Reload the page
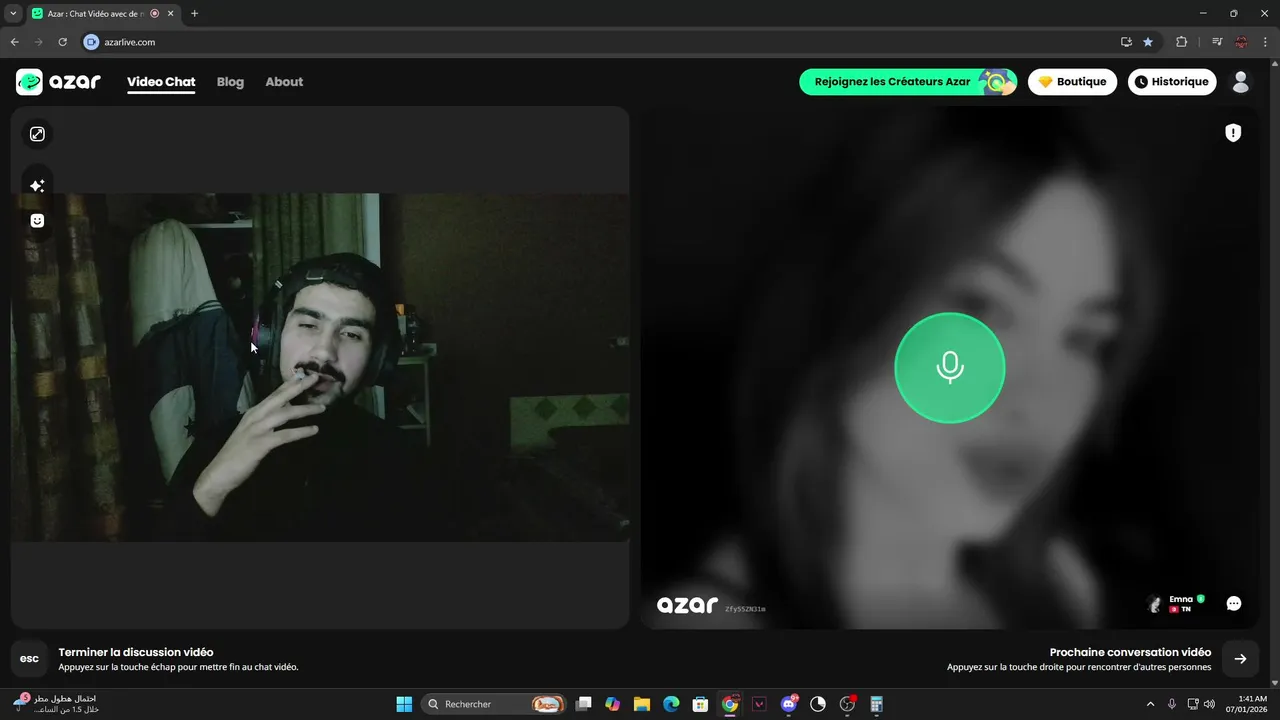The width and height of the screenshot is (1280, 720). coord(62,42)
